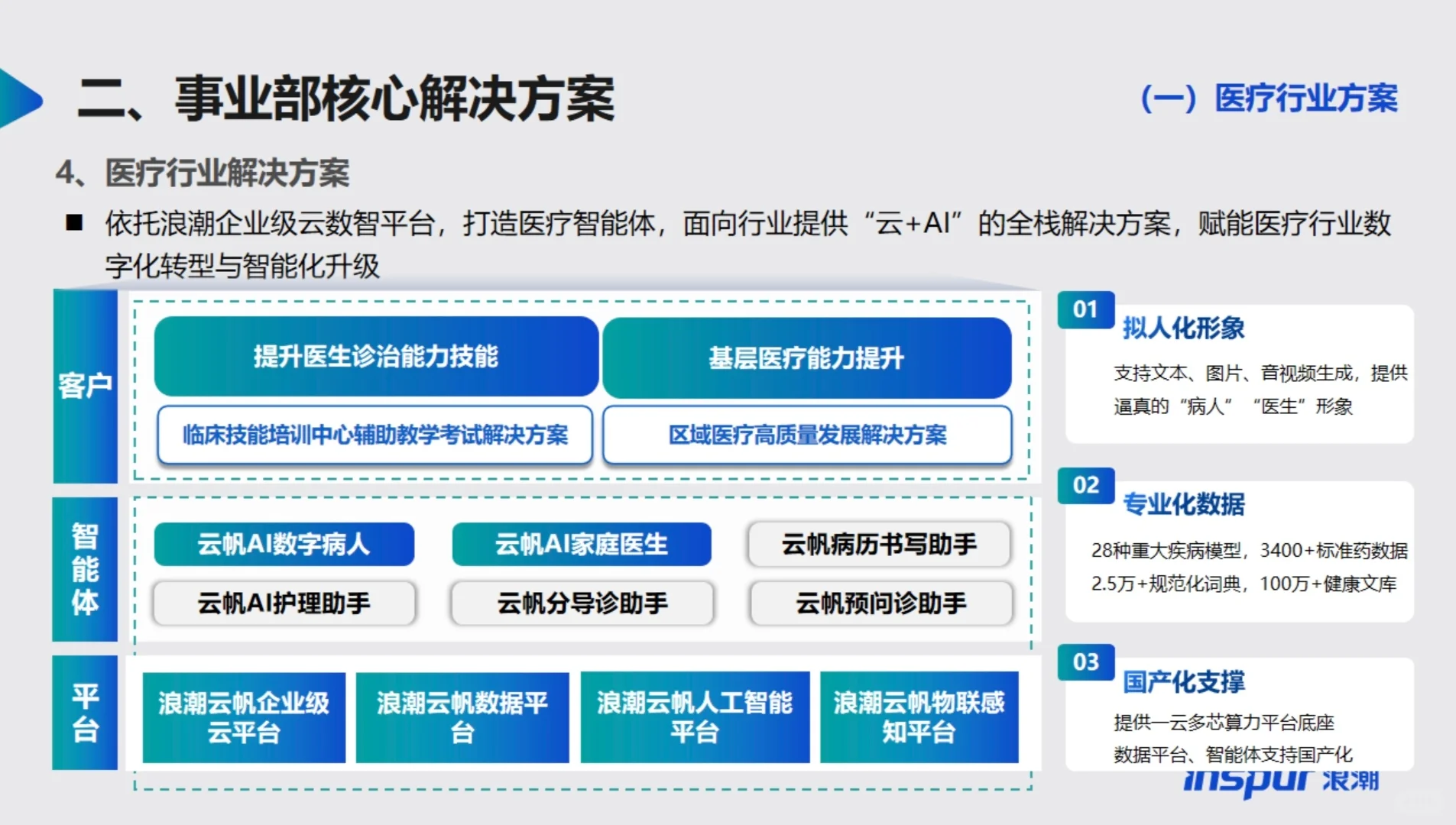Click the (一) 医疗行业方案 section label
This screenshot has width=1456, height=825.
[x=1269, y=99]
